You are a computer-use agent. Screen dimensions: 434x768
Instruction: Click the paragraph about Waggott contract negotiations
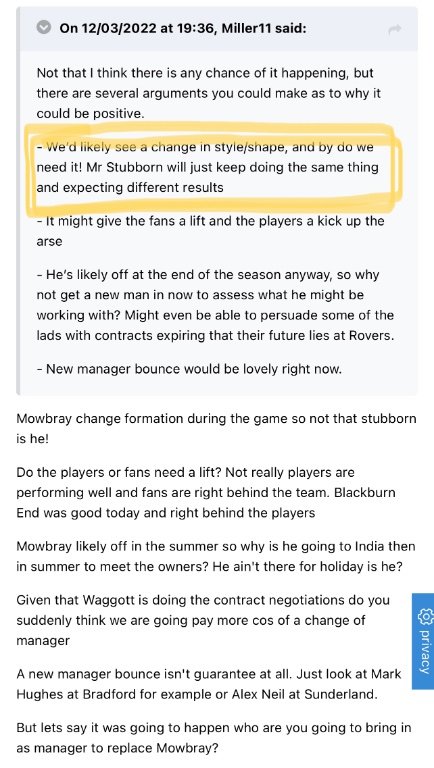click(x=203, y=620)
